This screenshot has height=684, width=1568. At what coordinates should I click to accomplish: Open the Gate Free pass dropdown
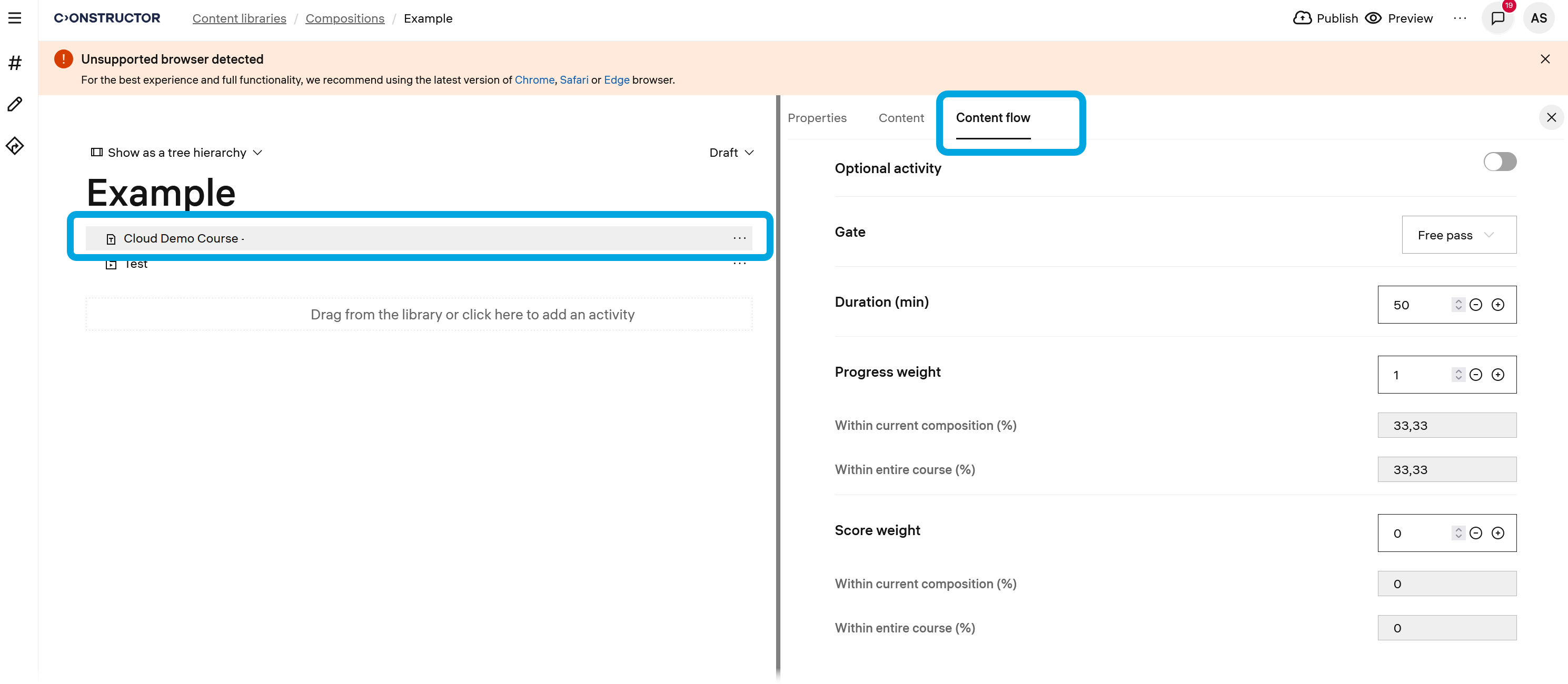point(1458,235)
